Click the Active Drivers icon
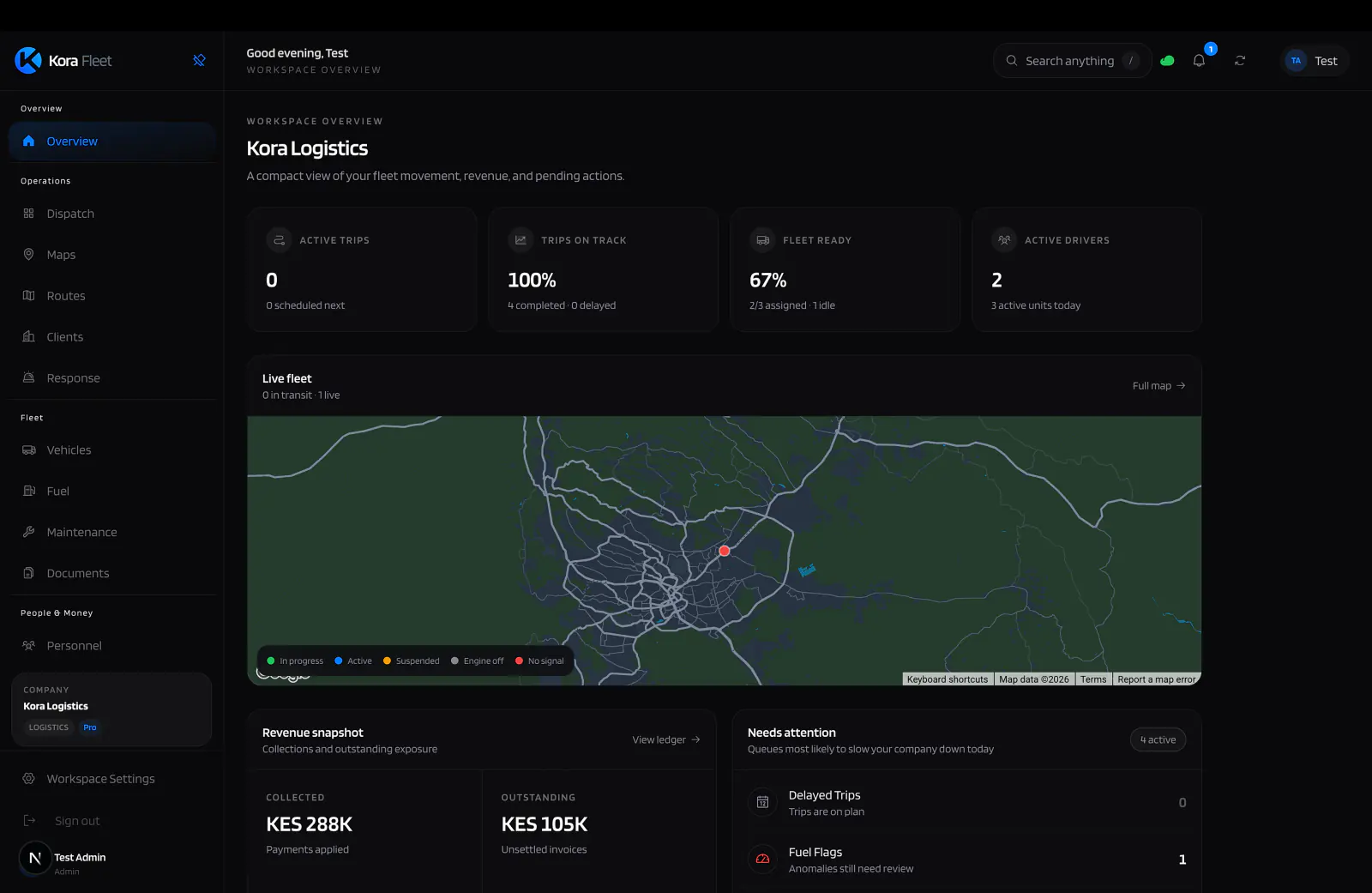Viewport: 1372px width, 893px height. click(1004, 240)
